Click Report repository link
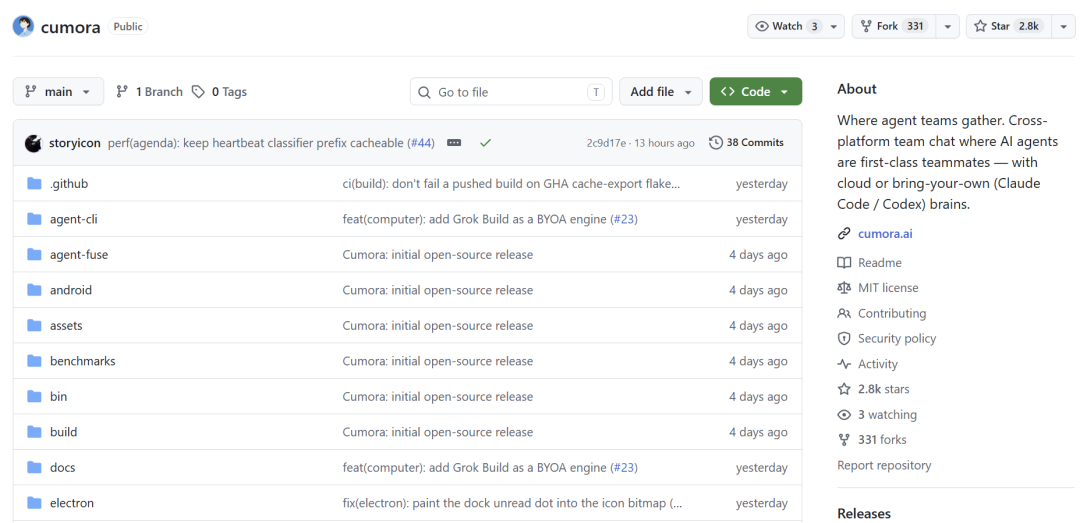1080x523 pixels. pyautogui.click(x=884, y=465)
